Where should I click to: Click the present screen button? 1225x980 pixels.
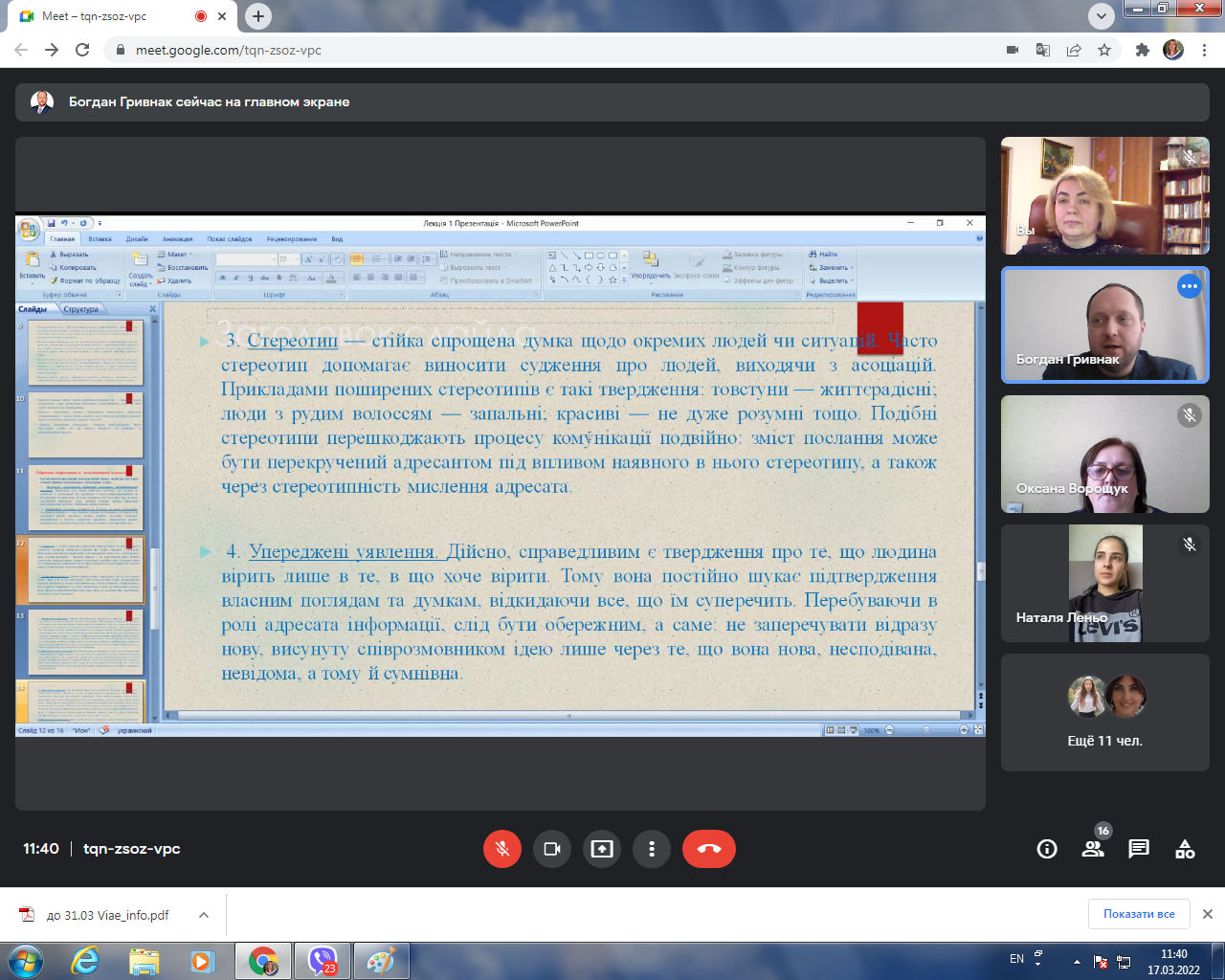(x=602, y=849)
